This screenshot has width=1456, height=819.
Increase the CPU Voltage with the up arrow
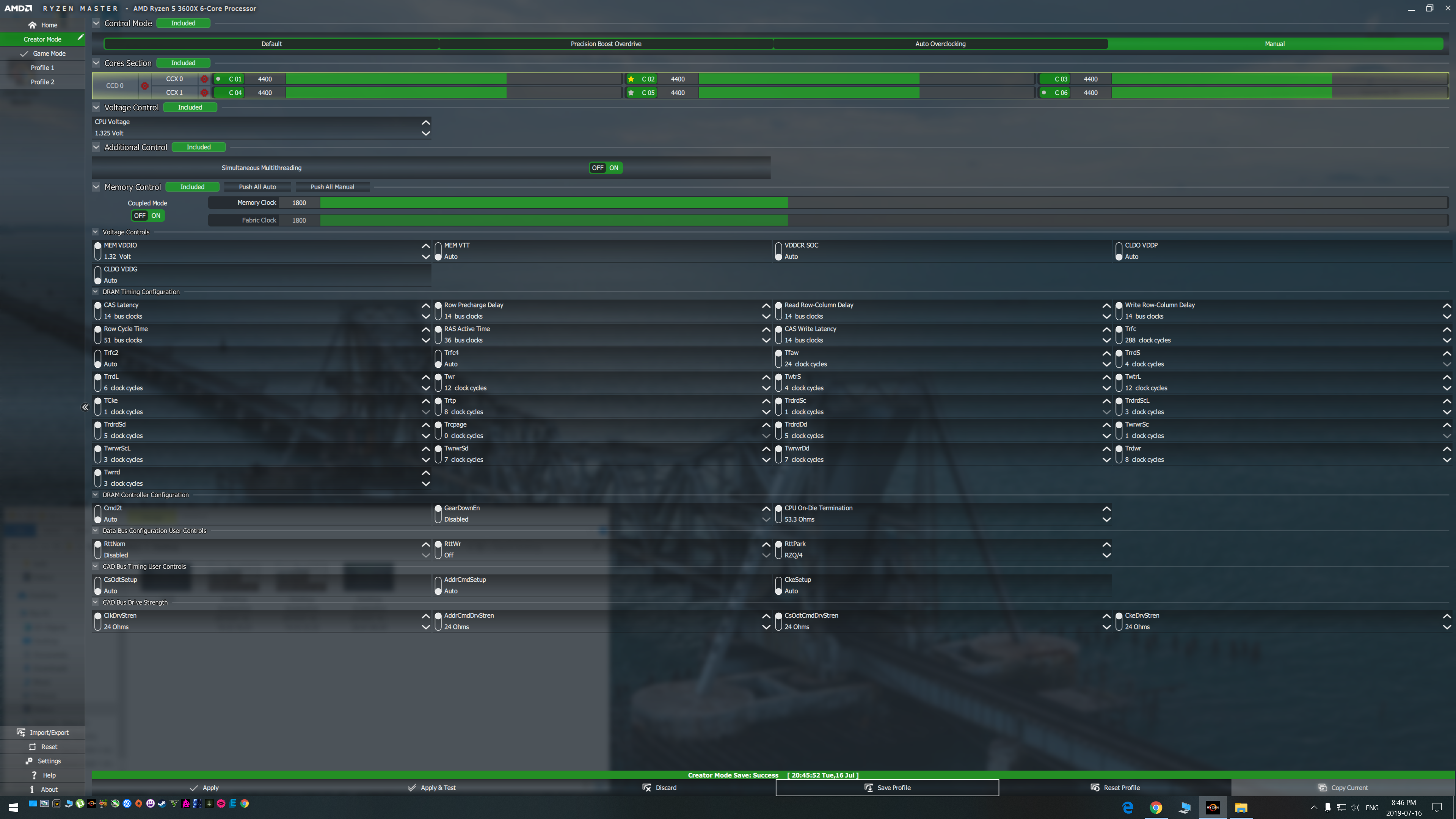point(425,122)
